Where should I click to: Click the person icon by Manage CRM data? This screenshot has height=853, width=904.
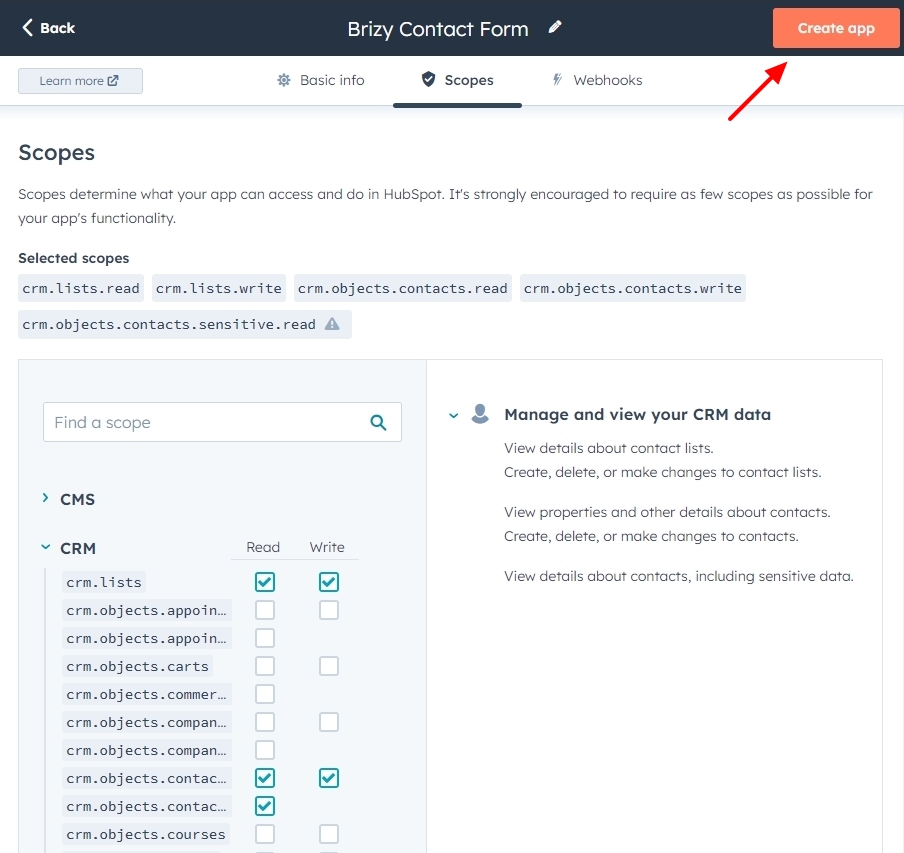[x=480, y=414]
